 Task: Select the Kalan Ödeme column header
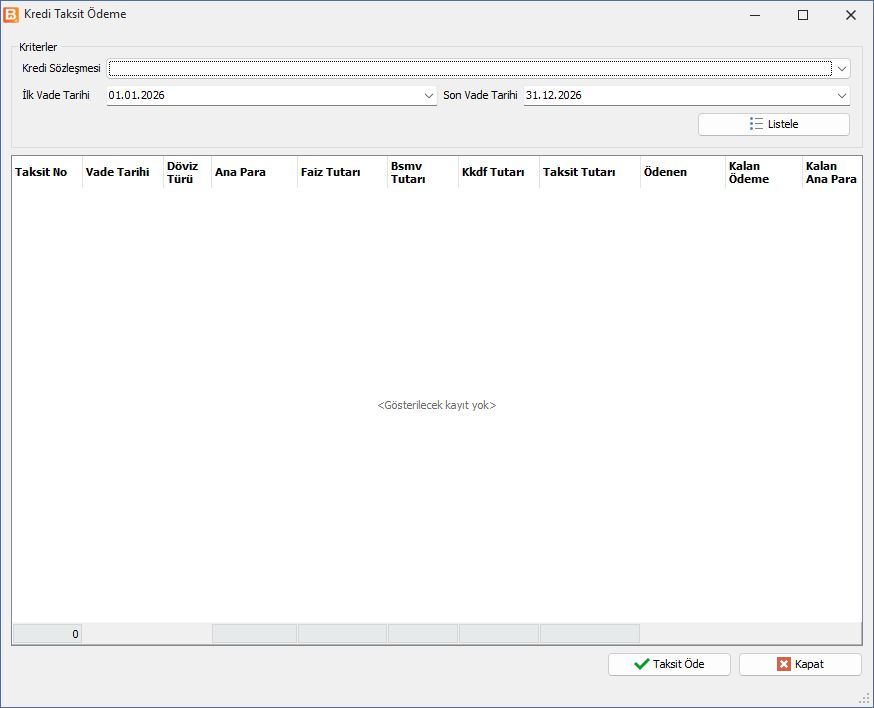[764, 172]
